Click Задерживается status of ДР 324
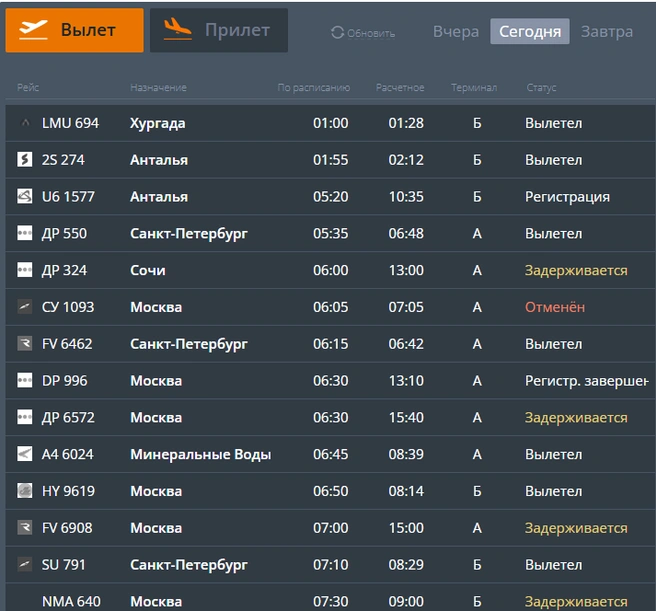 click(x=576, y=271)
